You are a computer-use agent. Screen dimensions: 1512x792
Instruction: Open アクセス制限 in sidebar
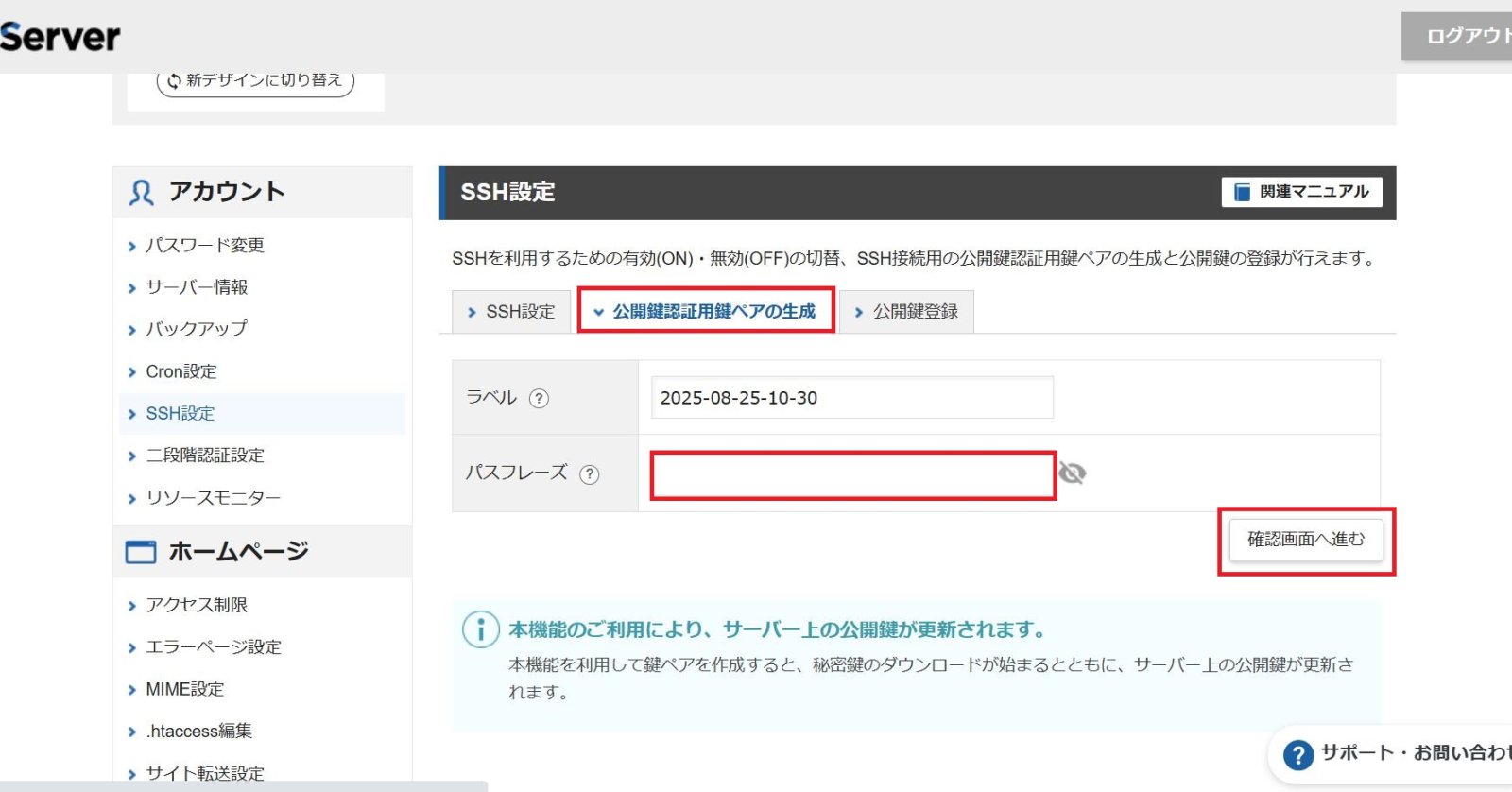click(197, 605)
